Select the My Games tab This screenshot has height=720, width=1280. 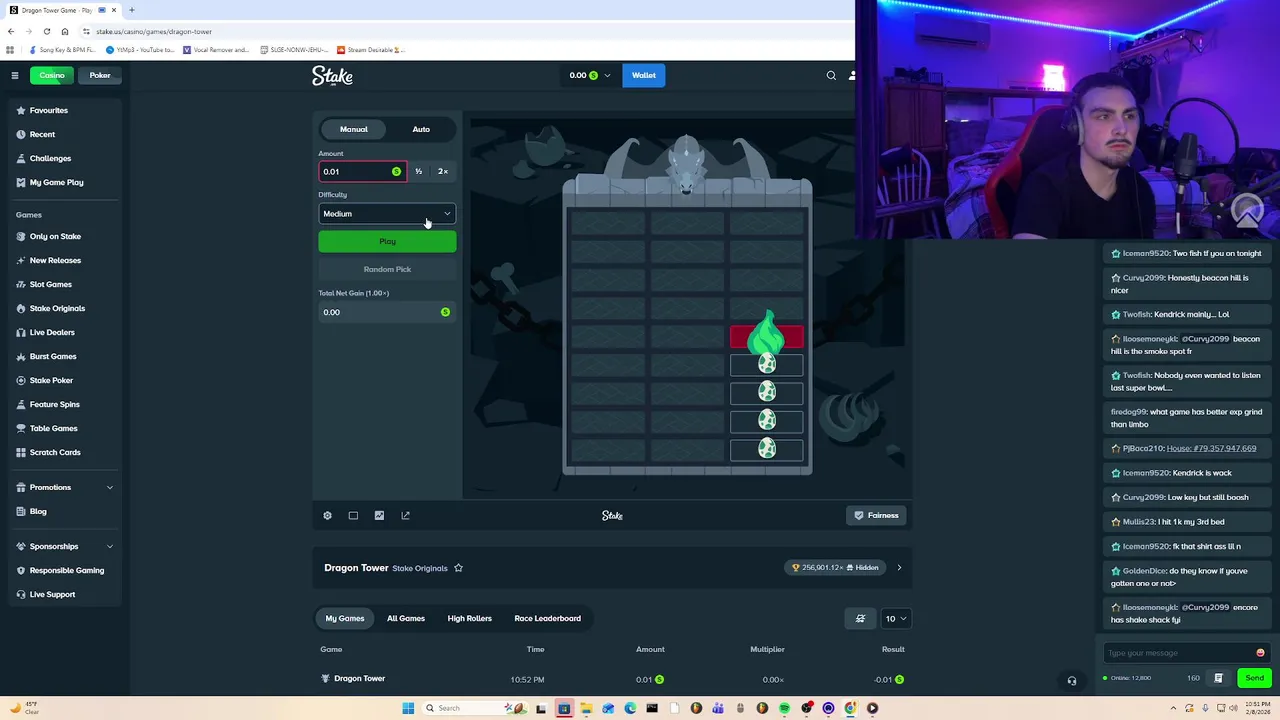[x=345, y=618]
